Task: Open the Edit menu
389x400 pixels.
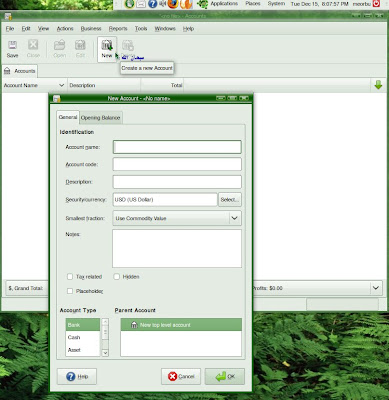Action: pyautogui.click(x=26, y=29)
